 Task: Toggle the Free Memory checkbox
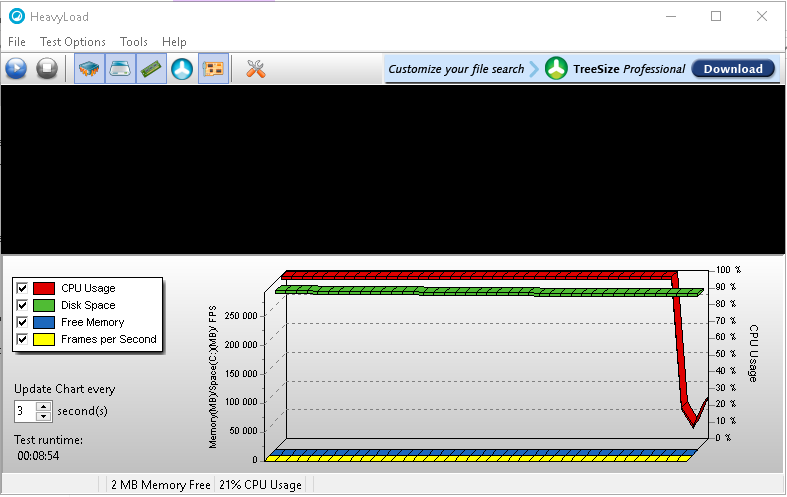point(22,323)
